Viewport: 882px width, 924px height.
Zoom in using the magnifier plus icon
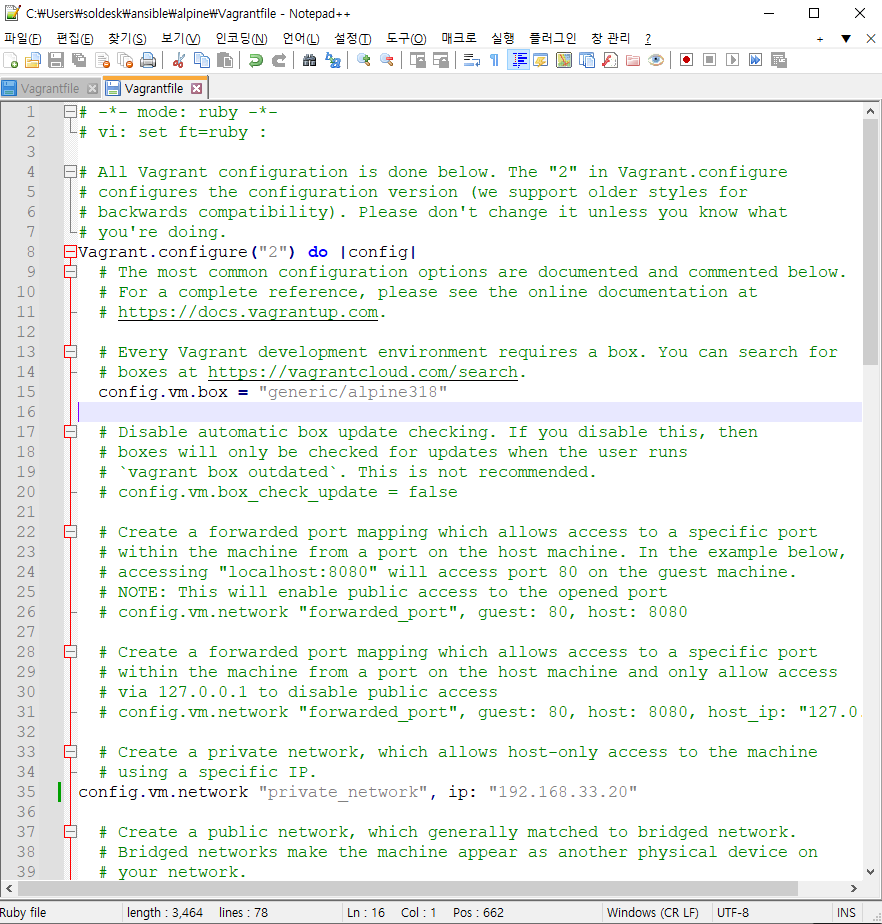coord(364,60)
